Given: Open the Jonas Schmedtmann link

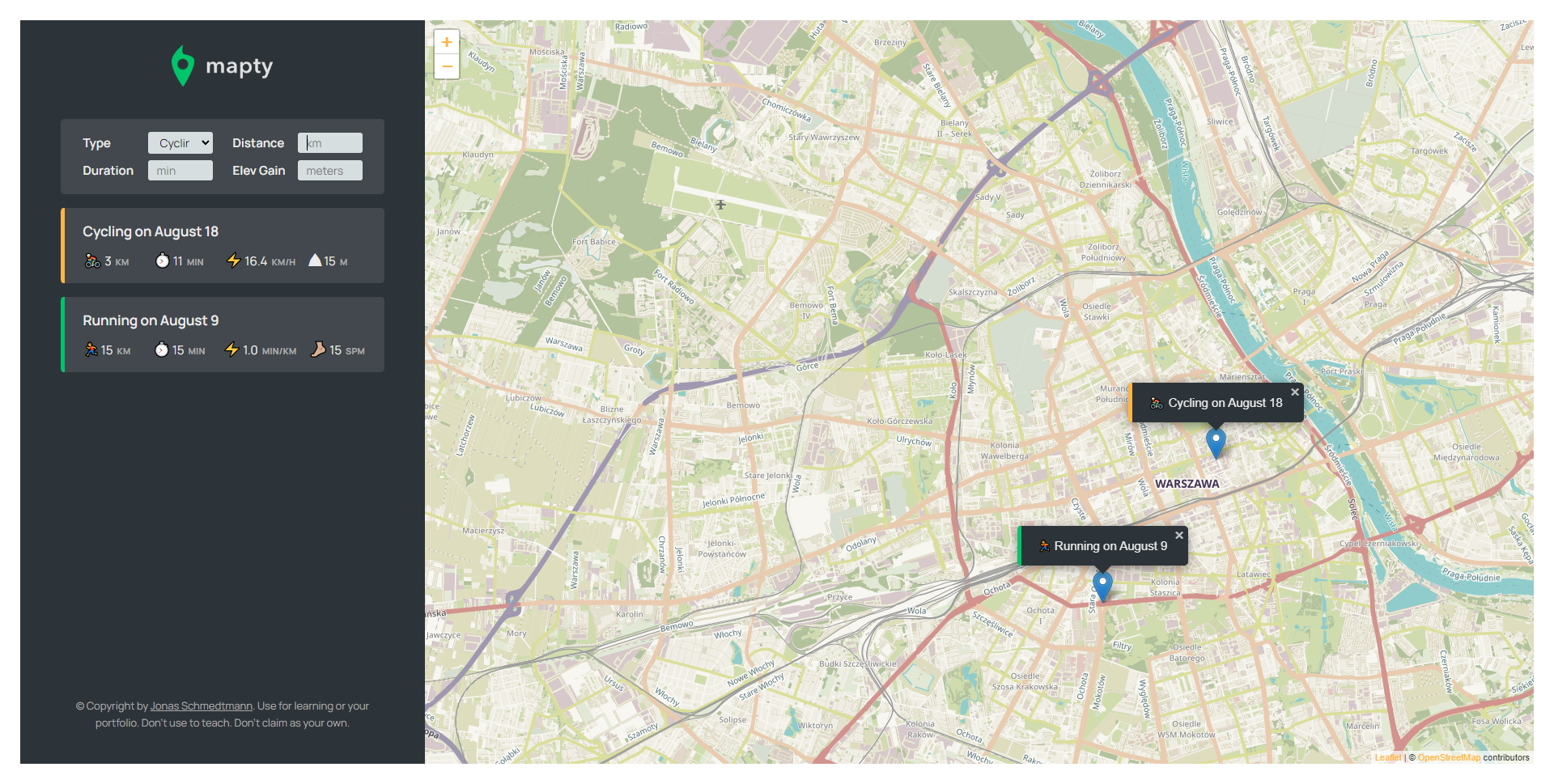Looking at the screenshot, I should (201, 706).
